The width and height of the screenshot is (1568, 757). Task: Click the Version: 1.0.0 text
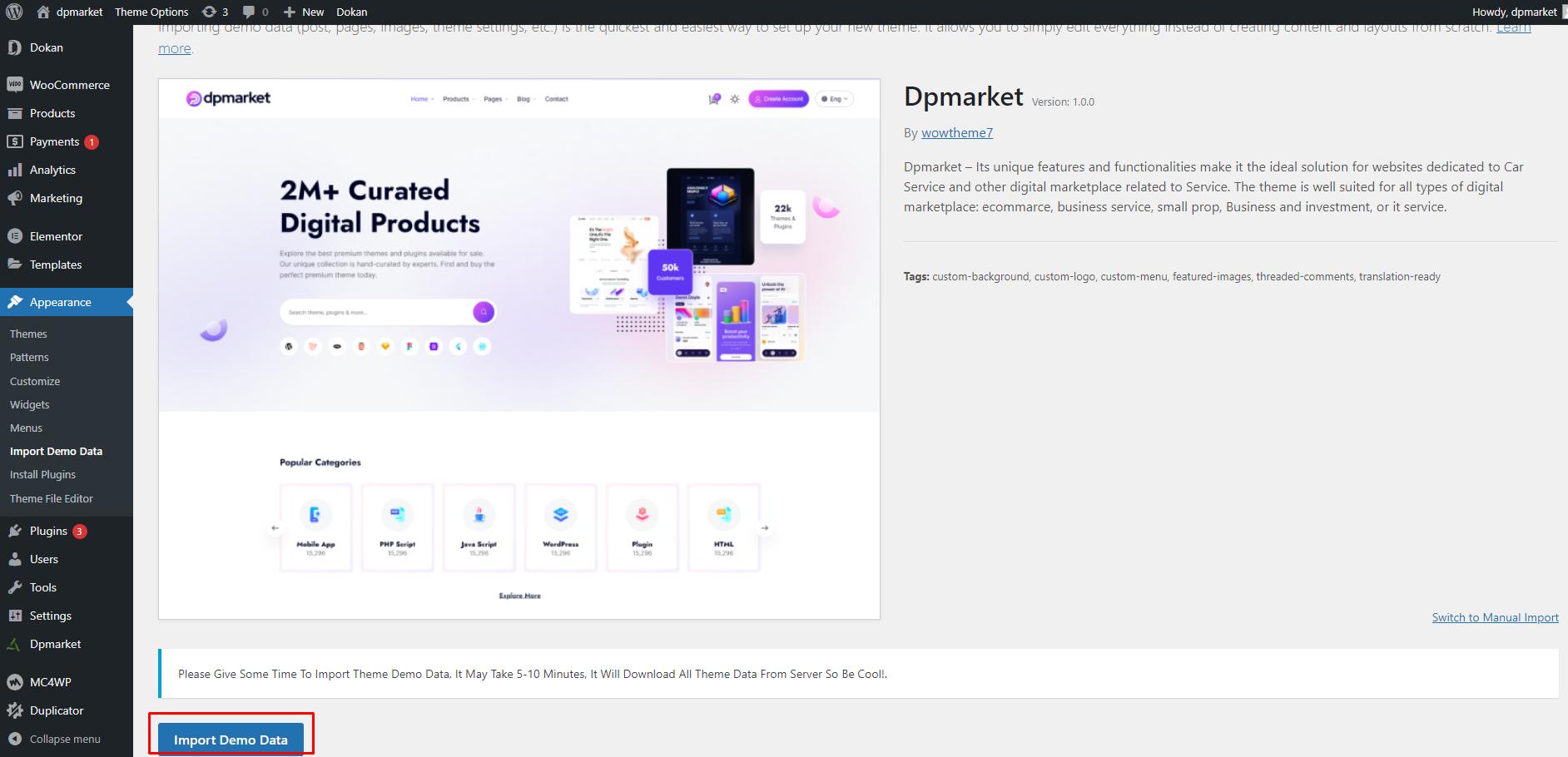(x=1063, y=101)
